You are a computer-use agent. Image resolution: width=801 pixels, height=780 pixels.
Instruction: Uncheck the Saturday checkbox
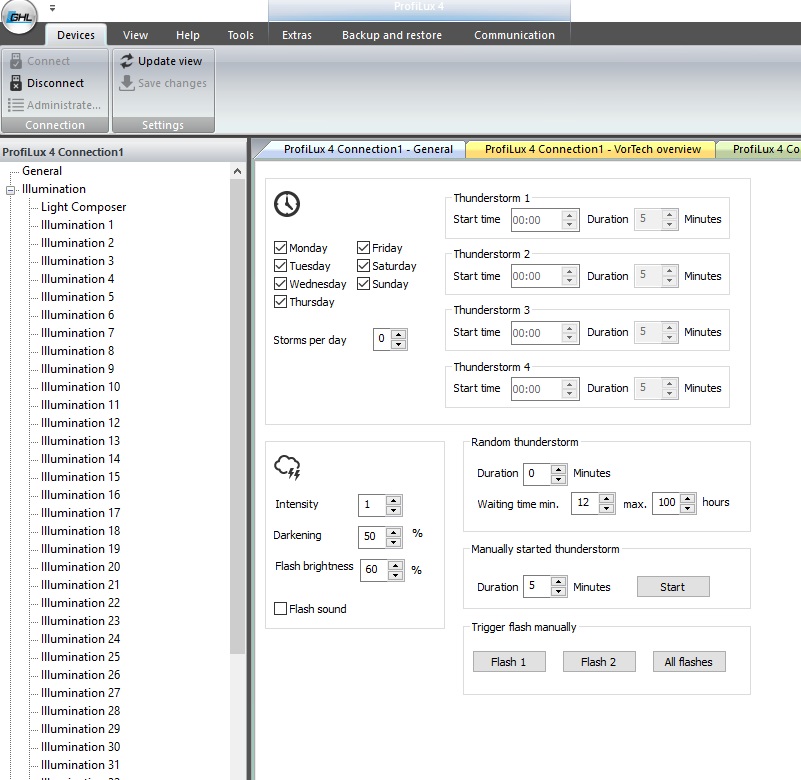pyautogui.click(x=363, y=266)
